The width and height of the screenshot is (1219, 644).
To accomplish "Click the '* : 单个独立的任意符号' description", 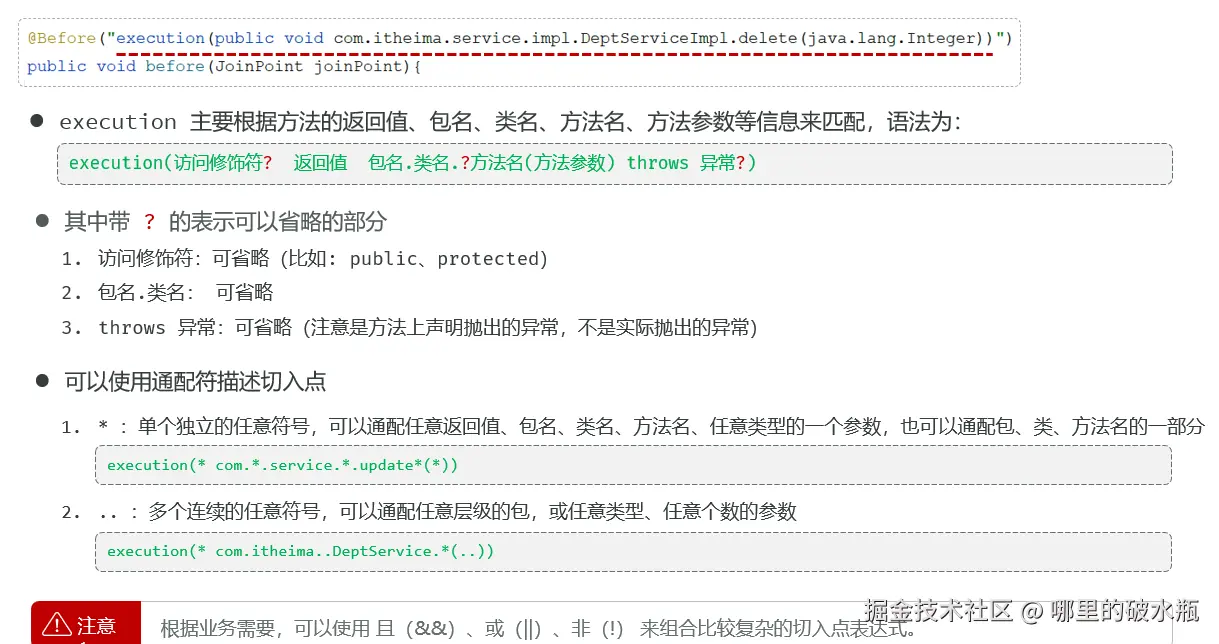I will click(x=651, y=427).
